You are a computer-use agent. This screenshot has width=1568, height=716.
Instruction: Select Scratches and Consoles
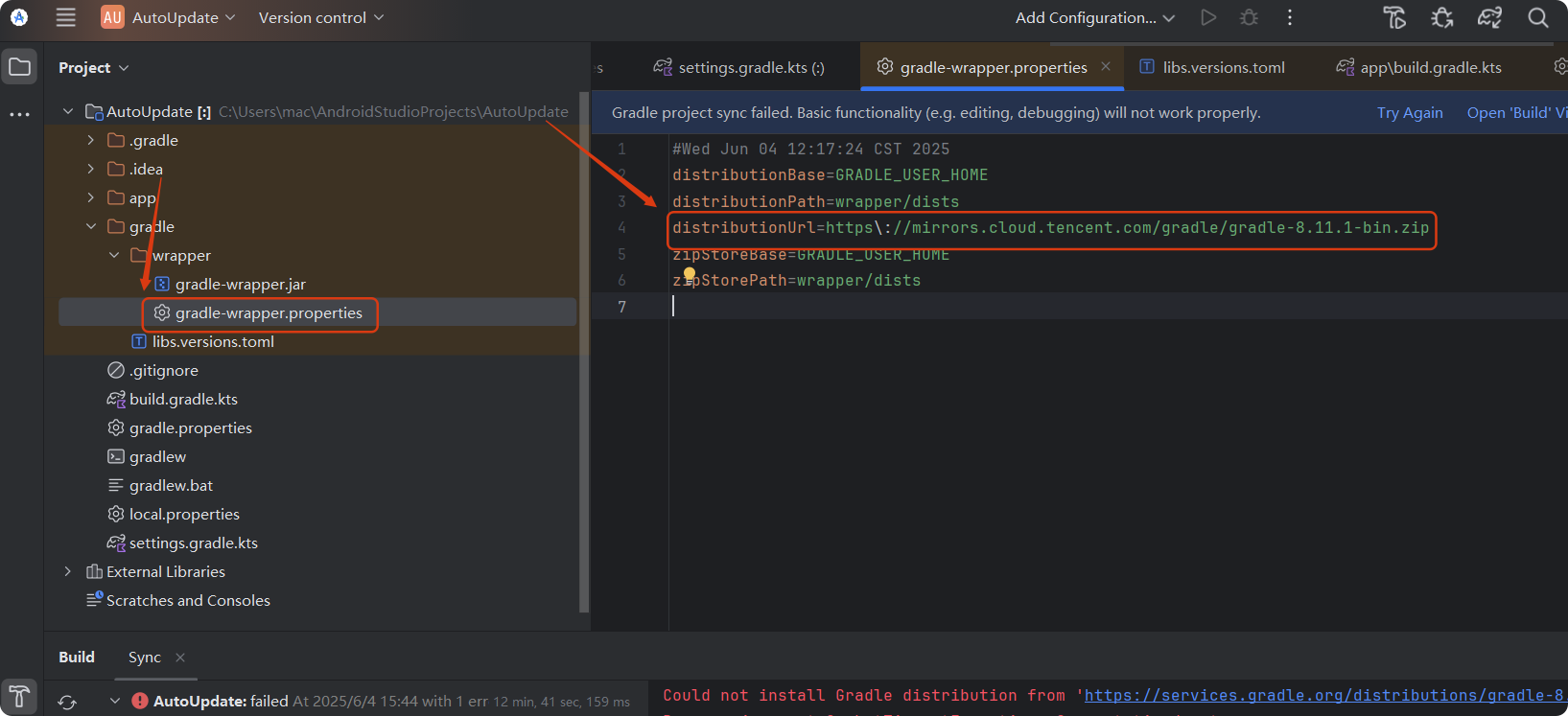[188, 600]
